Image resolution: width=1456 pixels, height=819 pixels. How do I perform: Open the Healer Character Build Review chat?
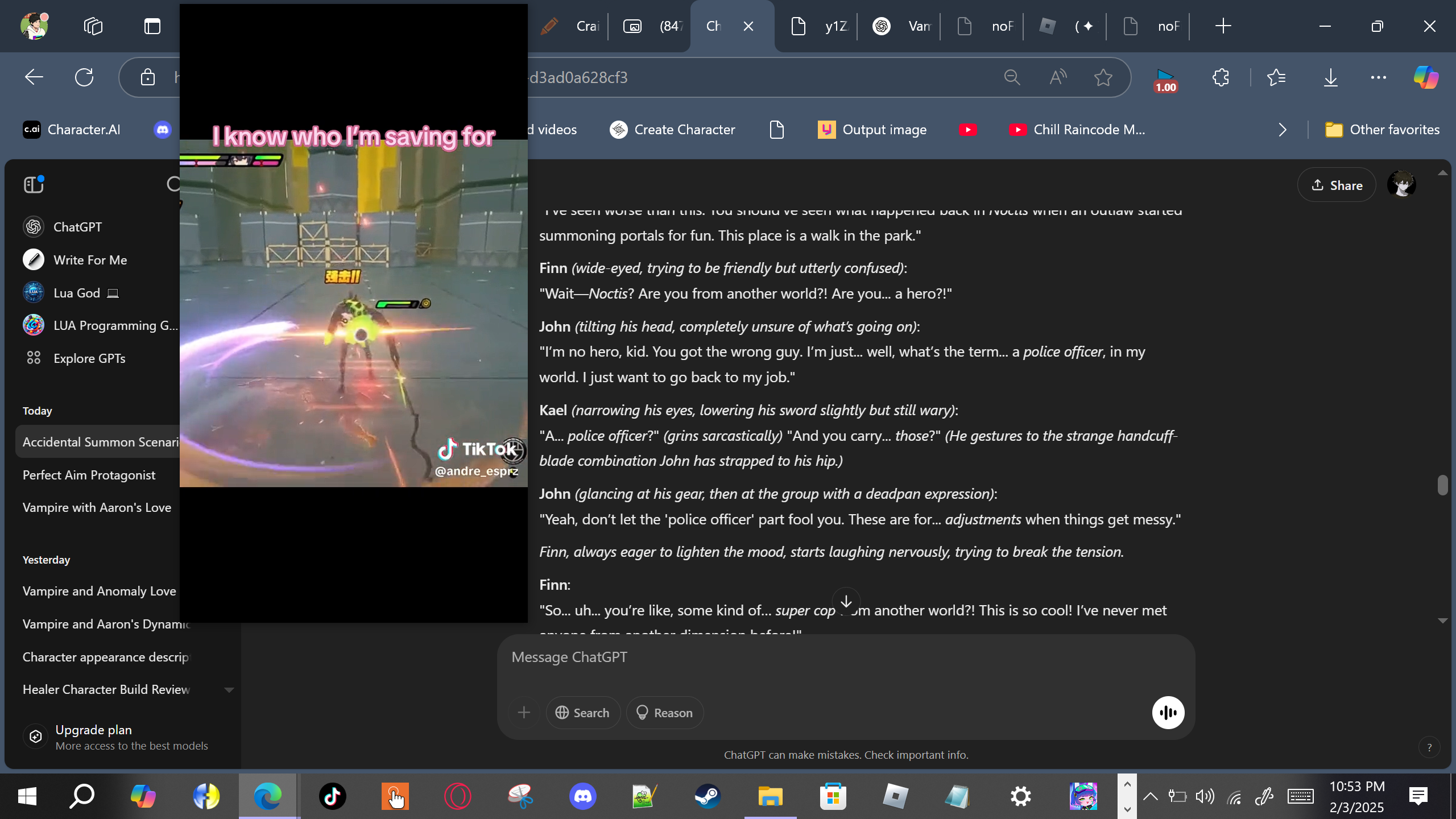pyautogui.click(x=106, y=689)
